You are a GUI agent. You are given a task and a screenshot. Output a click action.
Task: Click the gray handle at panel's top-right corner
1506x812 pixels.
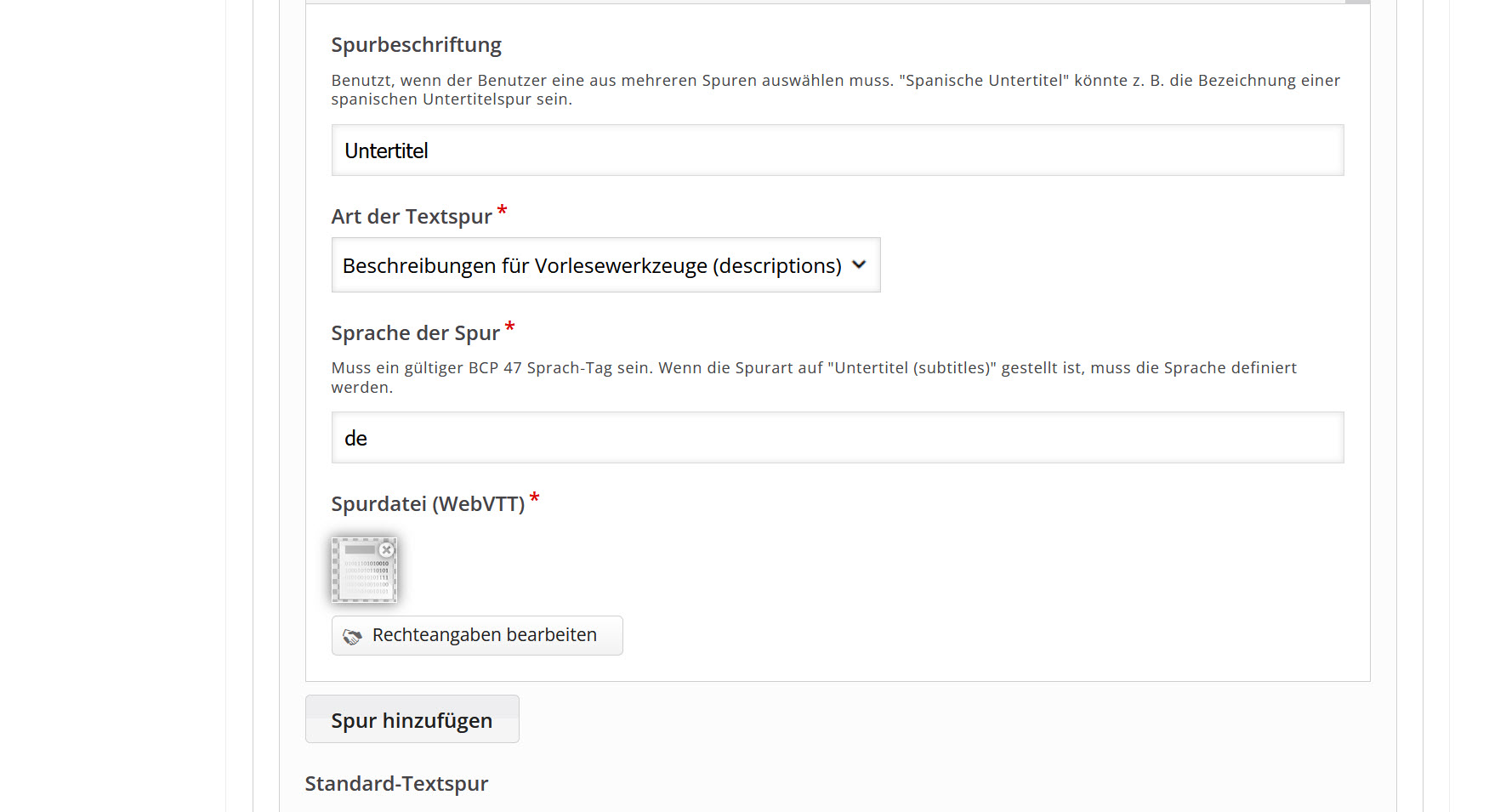click(x=1357, y=2)
